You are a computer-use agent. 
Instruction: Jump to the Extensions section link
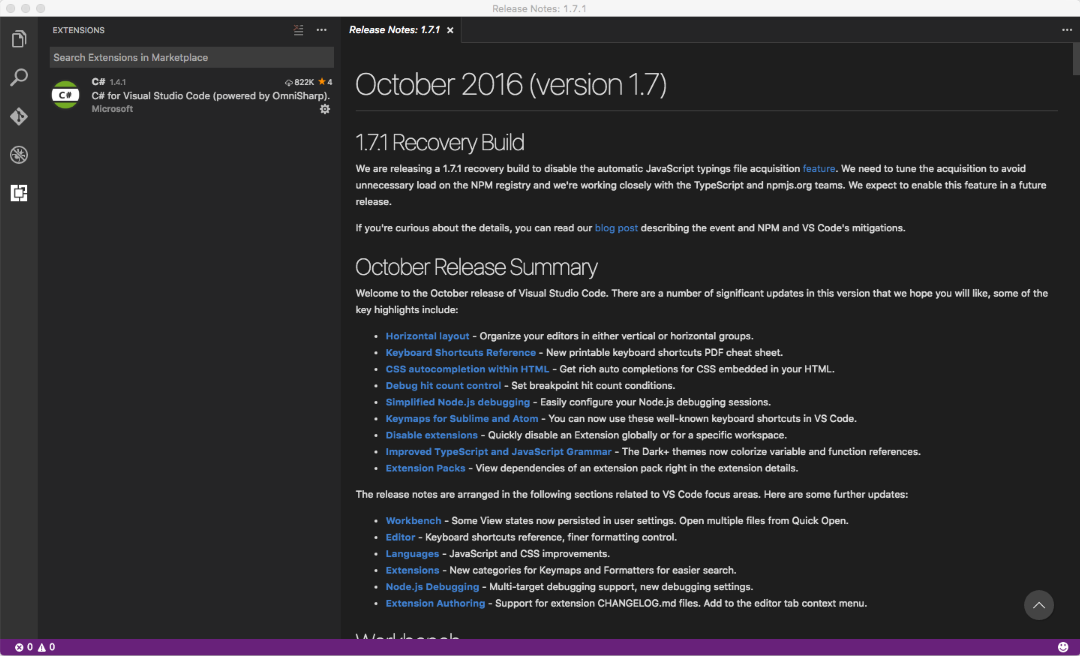click(x=412, y=571)
